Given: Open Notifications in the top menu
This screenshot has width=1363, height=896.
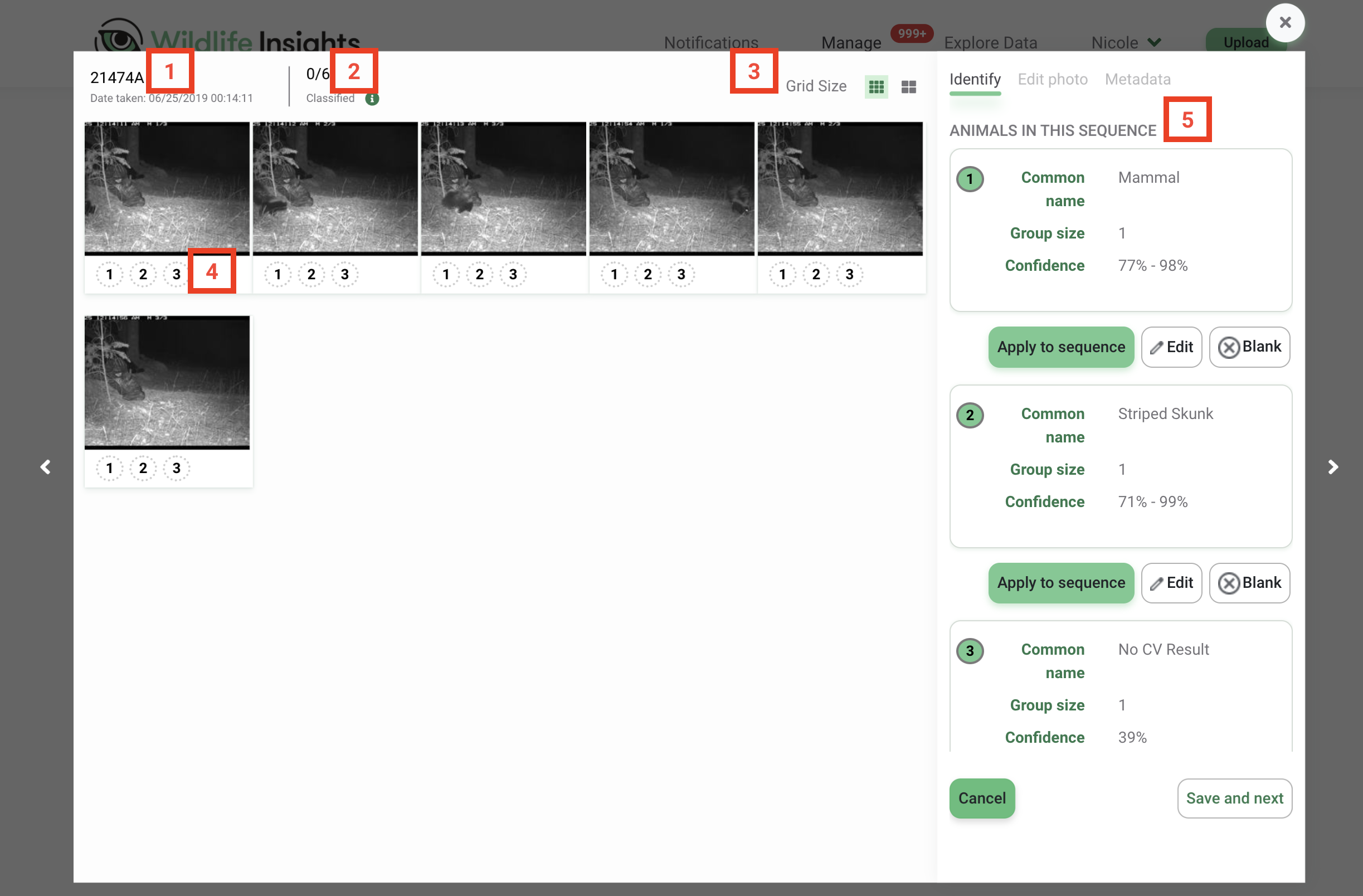Looking at the screenshot, I should (x=710, y=42).
